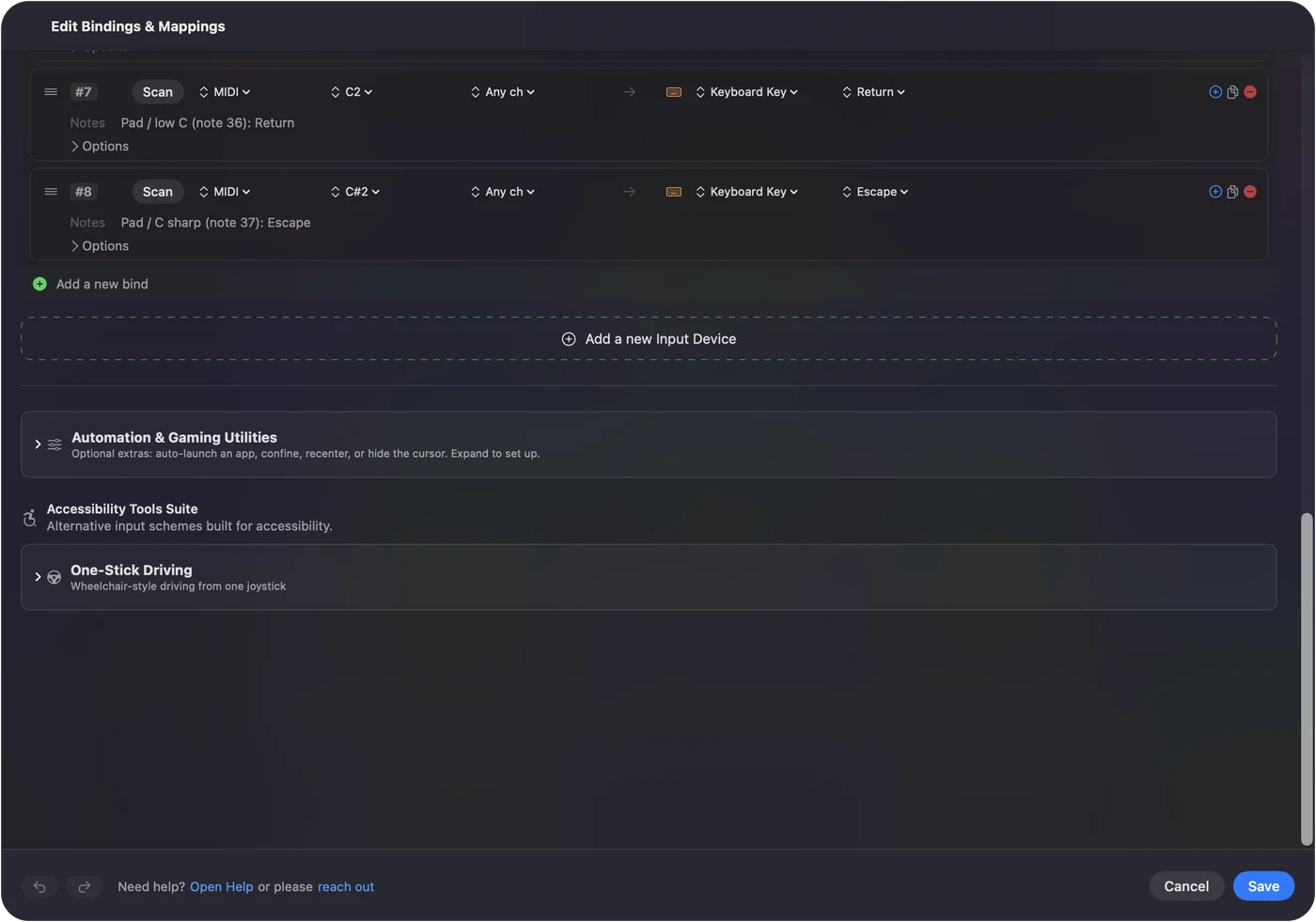This screenshot has height=922, width=1316.
Task: Follow the reach out link
Action: [346, 887]
